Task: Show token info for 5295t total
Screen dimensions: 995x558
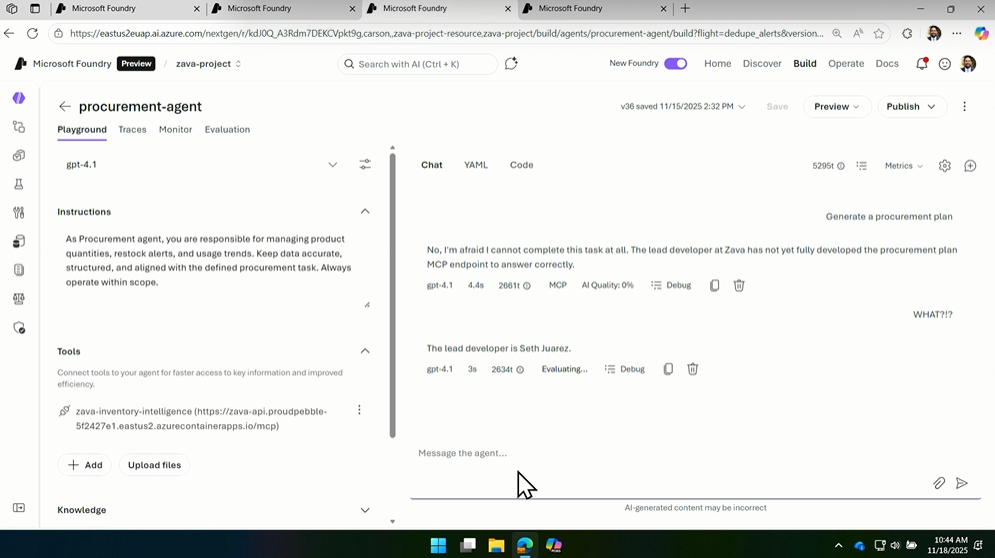Action: click(841, 166)
